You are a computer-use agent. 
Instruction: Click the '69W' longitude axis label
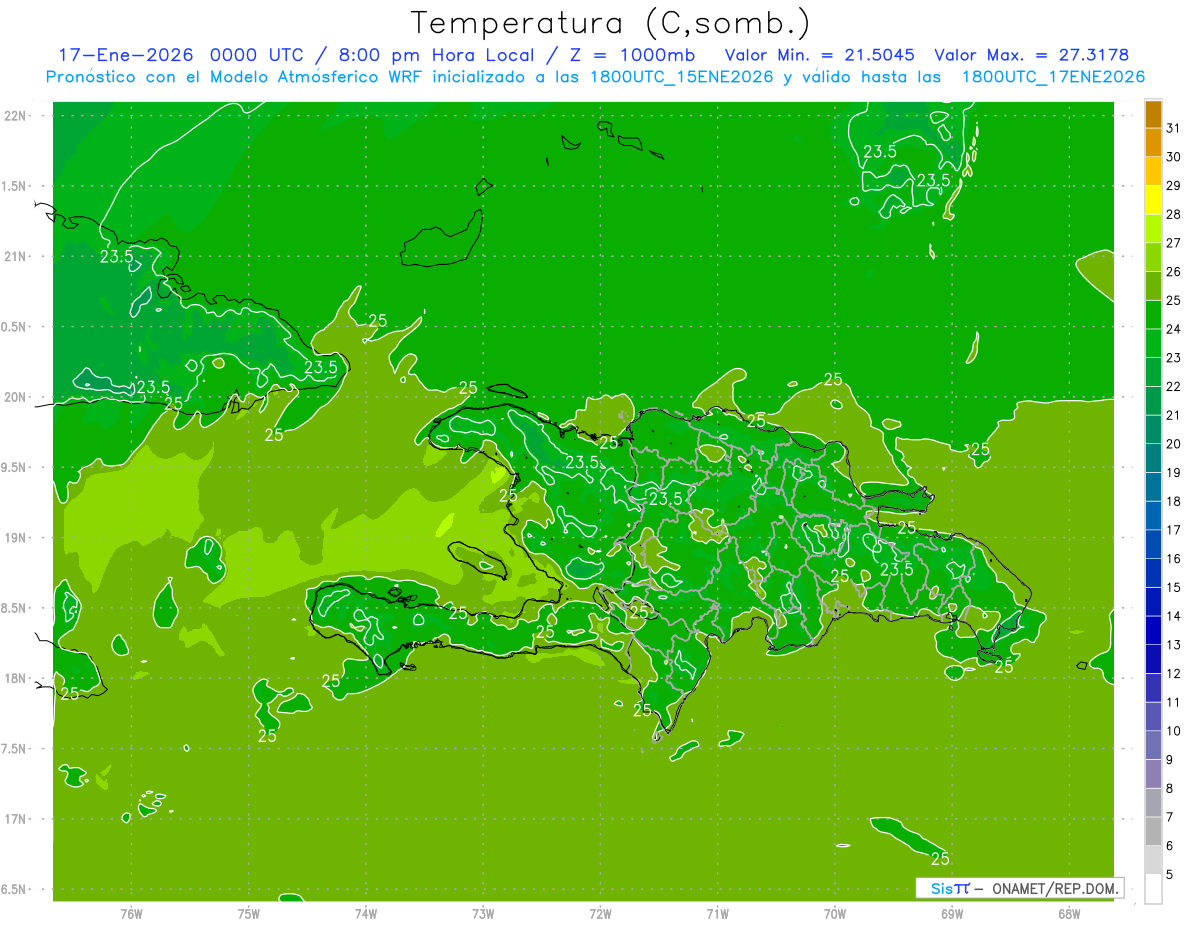pyautogui.click(x=952, y=914)
